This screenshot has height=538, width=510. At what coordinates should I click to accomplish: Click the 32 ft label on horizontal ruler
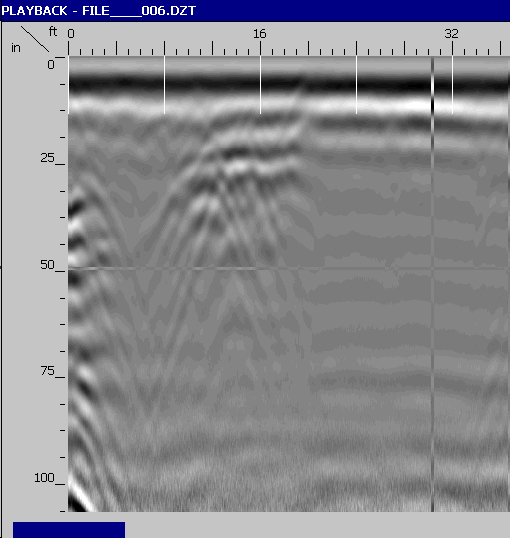[451, 34]
